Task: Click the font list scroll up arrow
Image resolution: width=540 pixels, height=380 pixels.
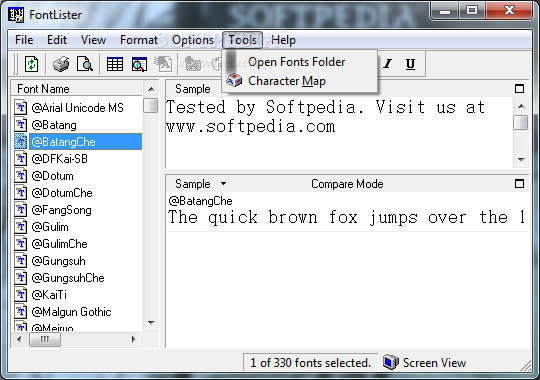Action: pyautogui.click(x=151, y=89)
